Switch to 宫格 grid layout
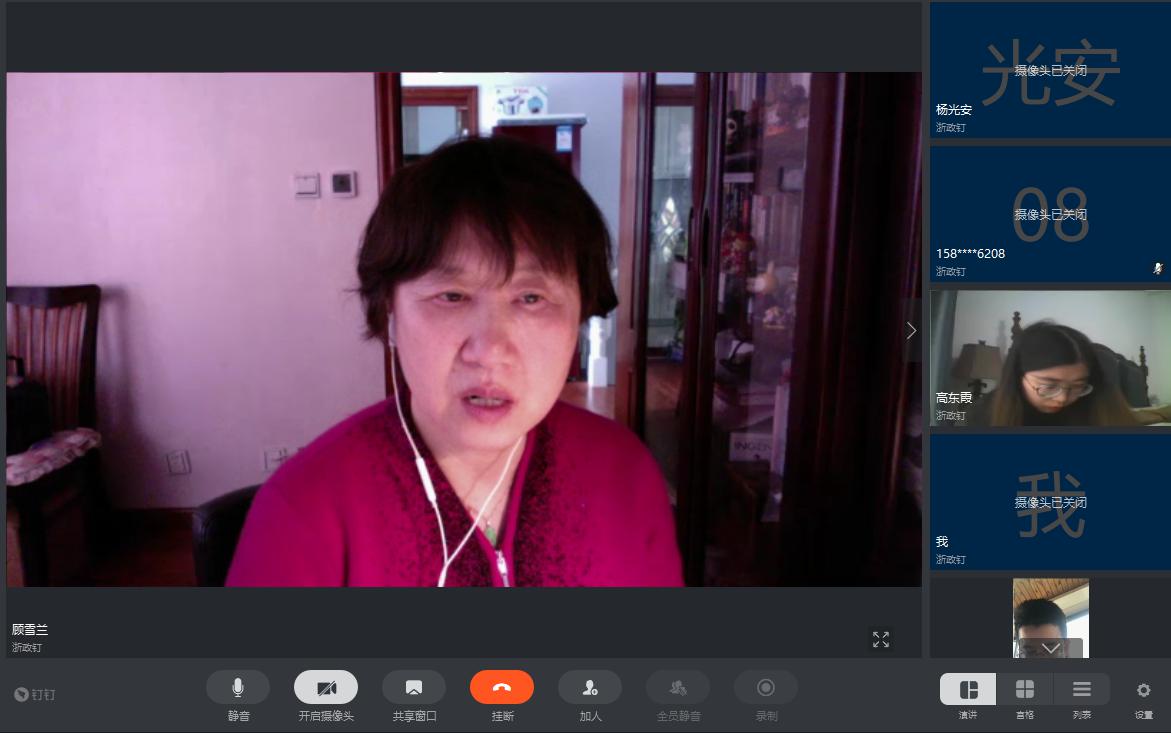This screenshot has width=1171, height=733. [1025, 689]
